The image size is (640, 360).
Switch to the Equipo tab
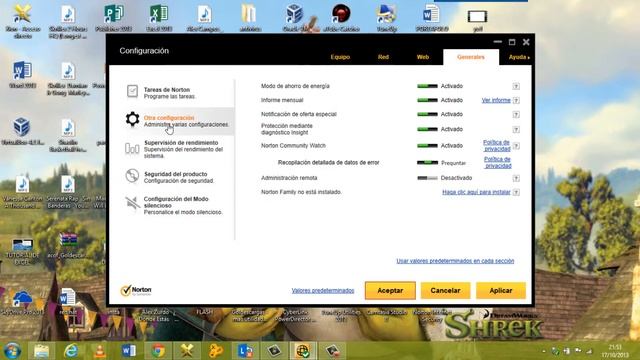click(x=340, y=57)
